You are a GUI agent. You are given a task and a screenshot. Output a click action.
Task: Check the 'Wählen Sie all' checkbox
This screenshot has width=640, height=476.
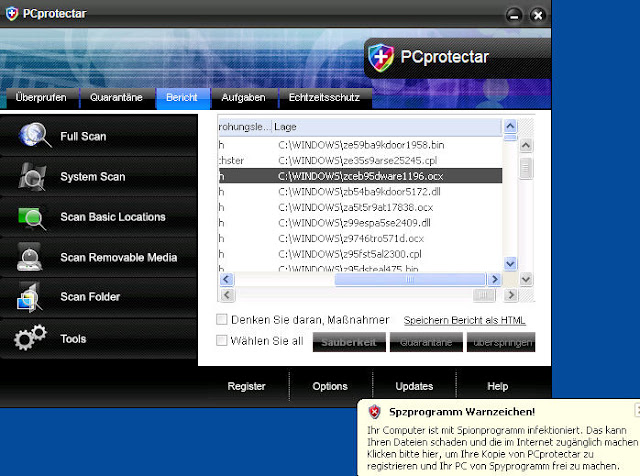pyautogui.click(x=222, y=340)
